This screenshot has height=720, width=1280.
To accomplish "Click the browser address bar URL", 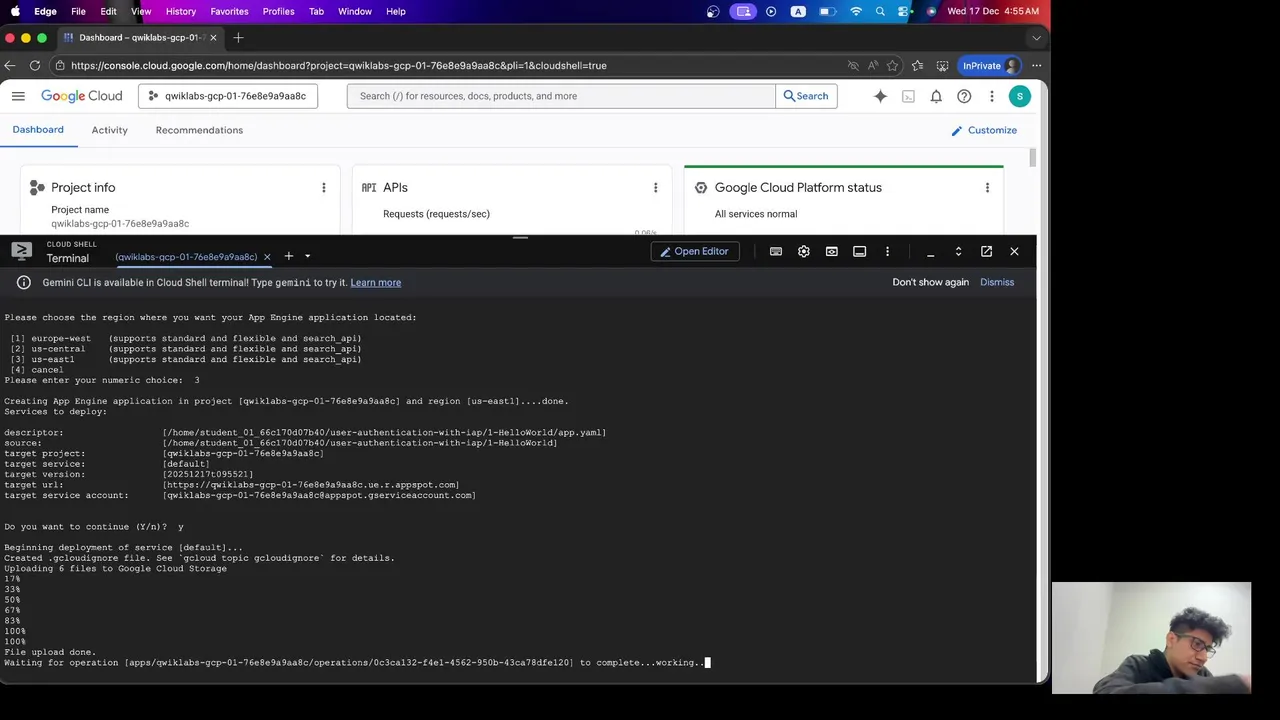I will (339, 65).
